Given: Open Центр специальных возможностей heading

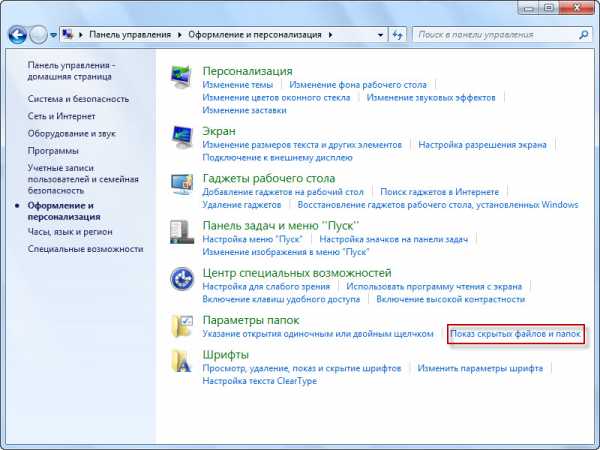Looking at the screenshot, I should click(297, 273).
